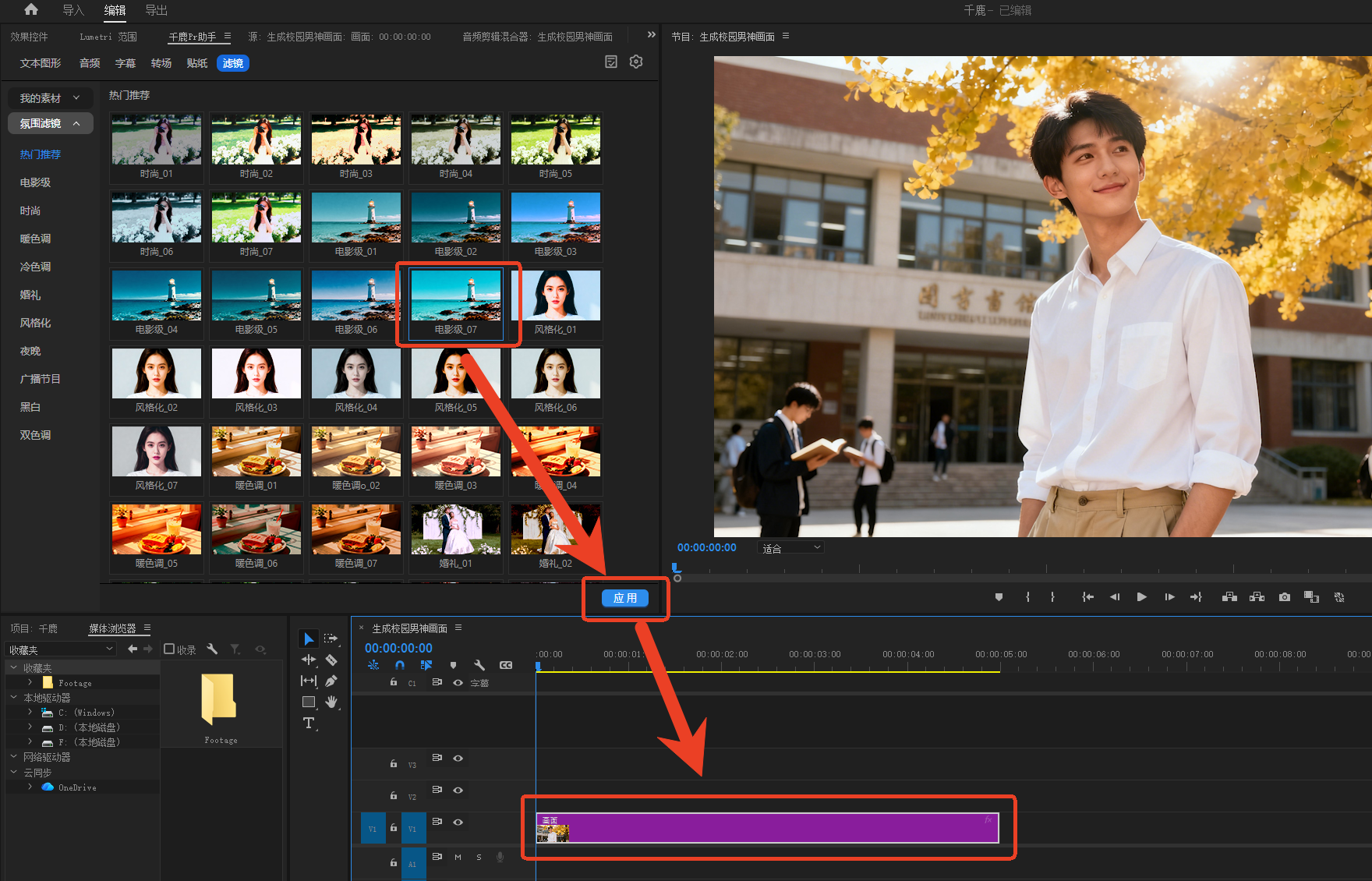Image resolution: width=1372 pixels, height=881 pixels.
Task: Toggle lock on the V3 track
Action: tap(394, 763)
